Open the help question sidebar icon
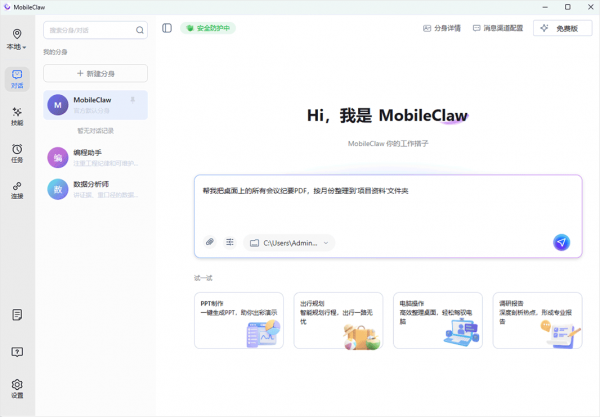 point(17,352)
